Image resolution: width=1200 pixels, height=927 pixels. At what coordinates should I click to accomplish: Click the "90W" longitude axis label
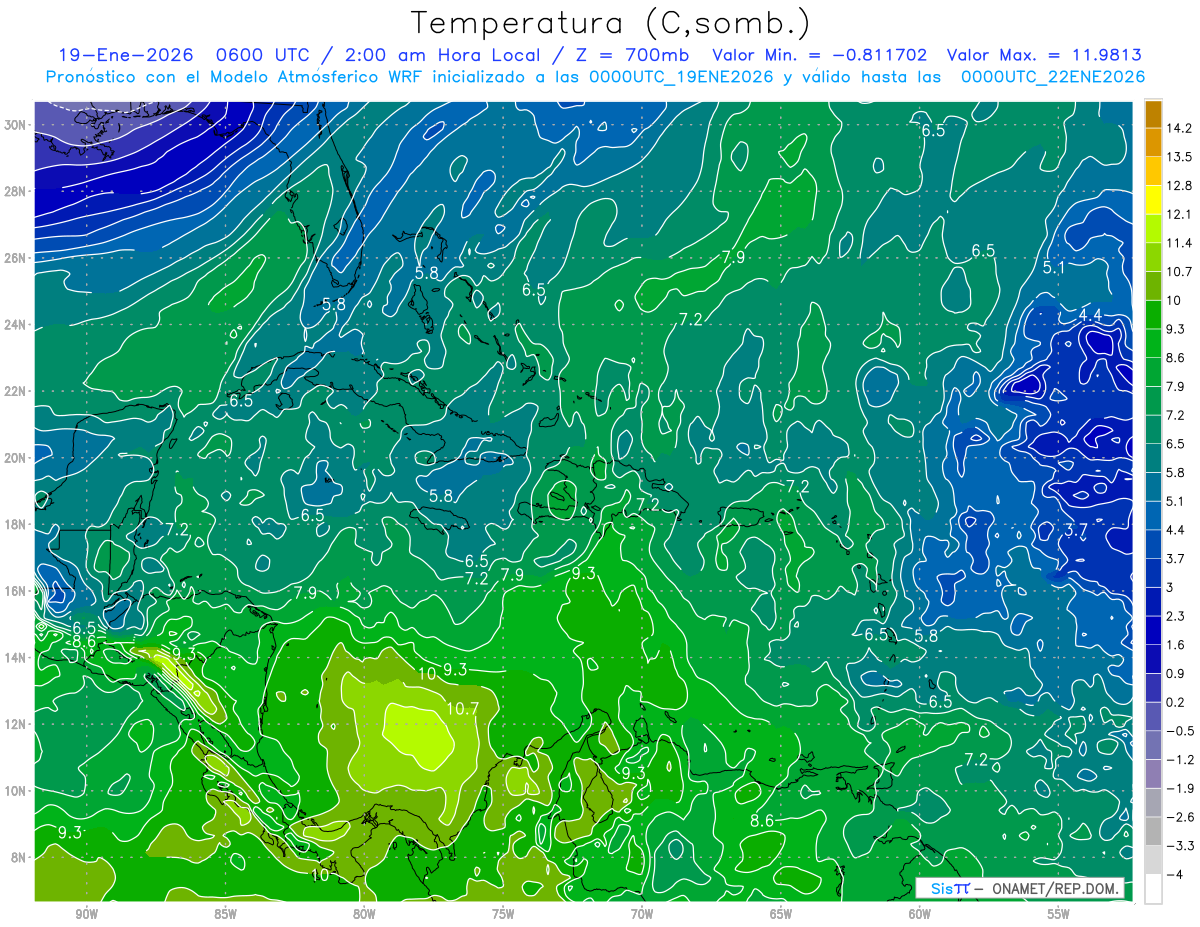tap(86, 914)
